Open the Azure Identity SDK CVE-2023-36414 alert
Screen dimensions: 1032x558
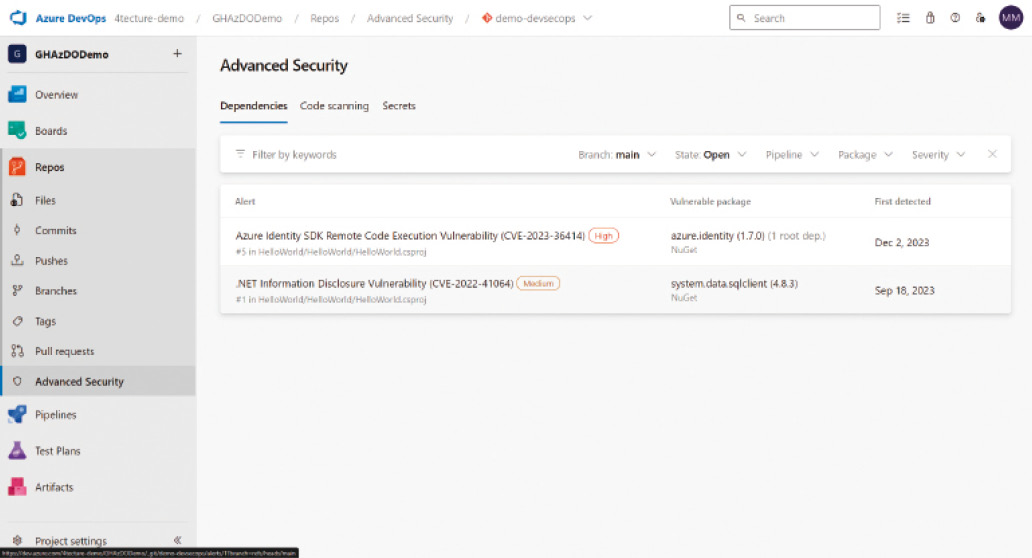coord(410,236)
